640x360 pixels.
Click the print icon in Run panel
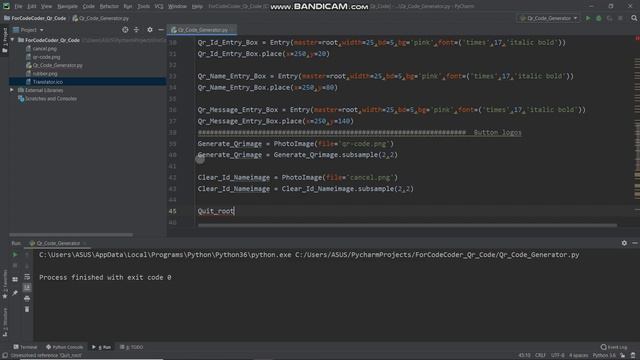point(27,299)
